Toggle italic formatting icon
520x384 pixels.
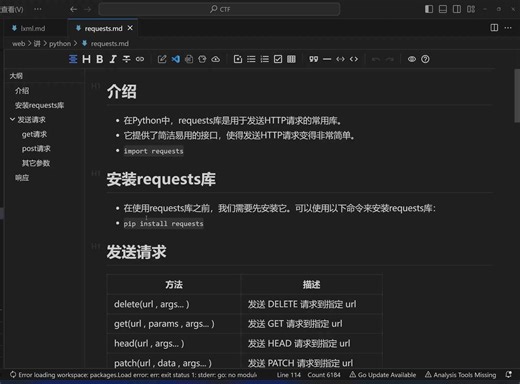(x=113, y=59)
